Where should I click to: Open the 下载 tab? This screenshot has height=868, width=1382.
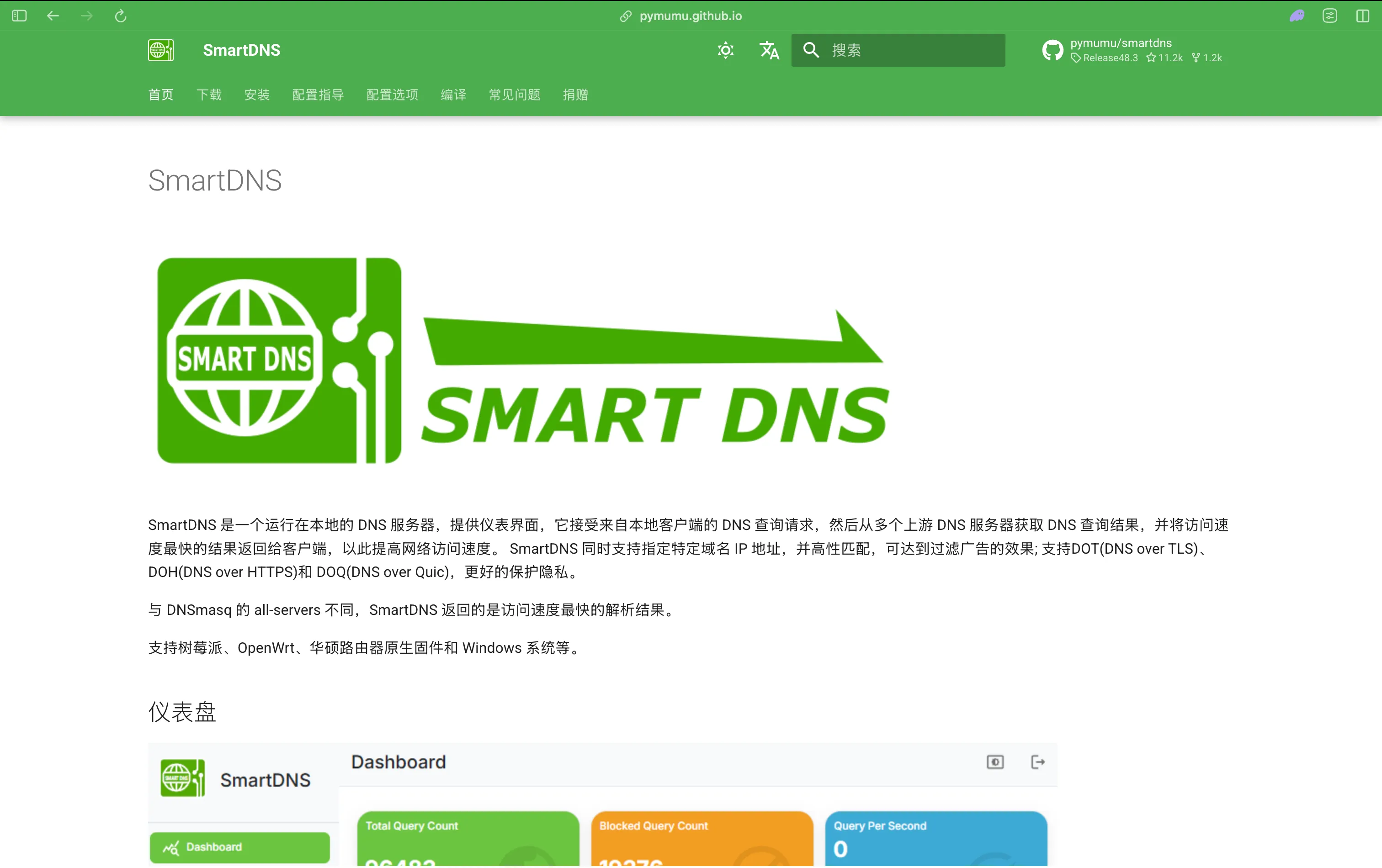pyautogui.click(x=209, y=95)
